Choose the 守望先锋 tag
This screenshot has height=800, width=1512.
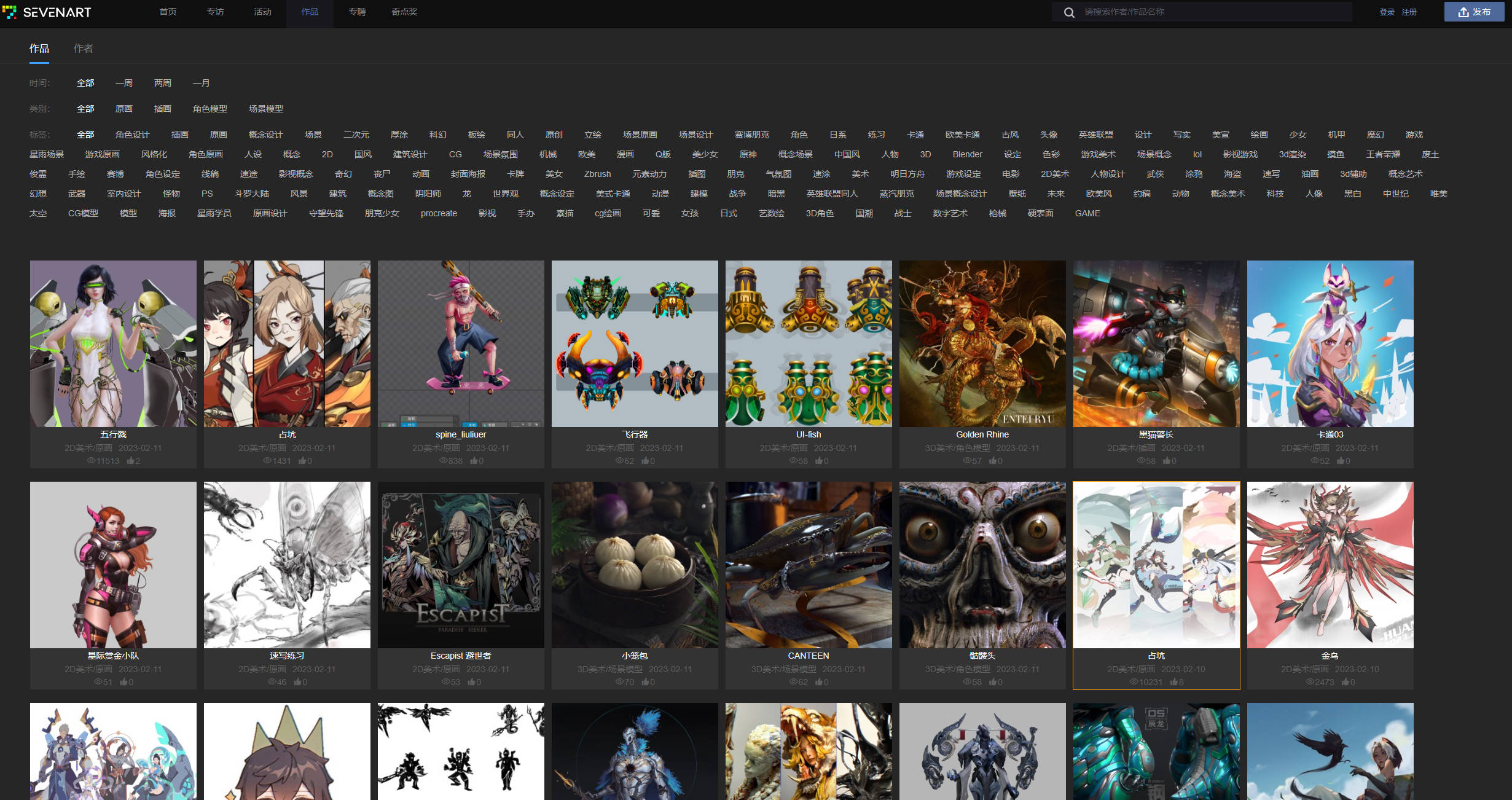(326, 213)
